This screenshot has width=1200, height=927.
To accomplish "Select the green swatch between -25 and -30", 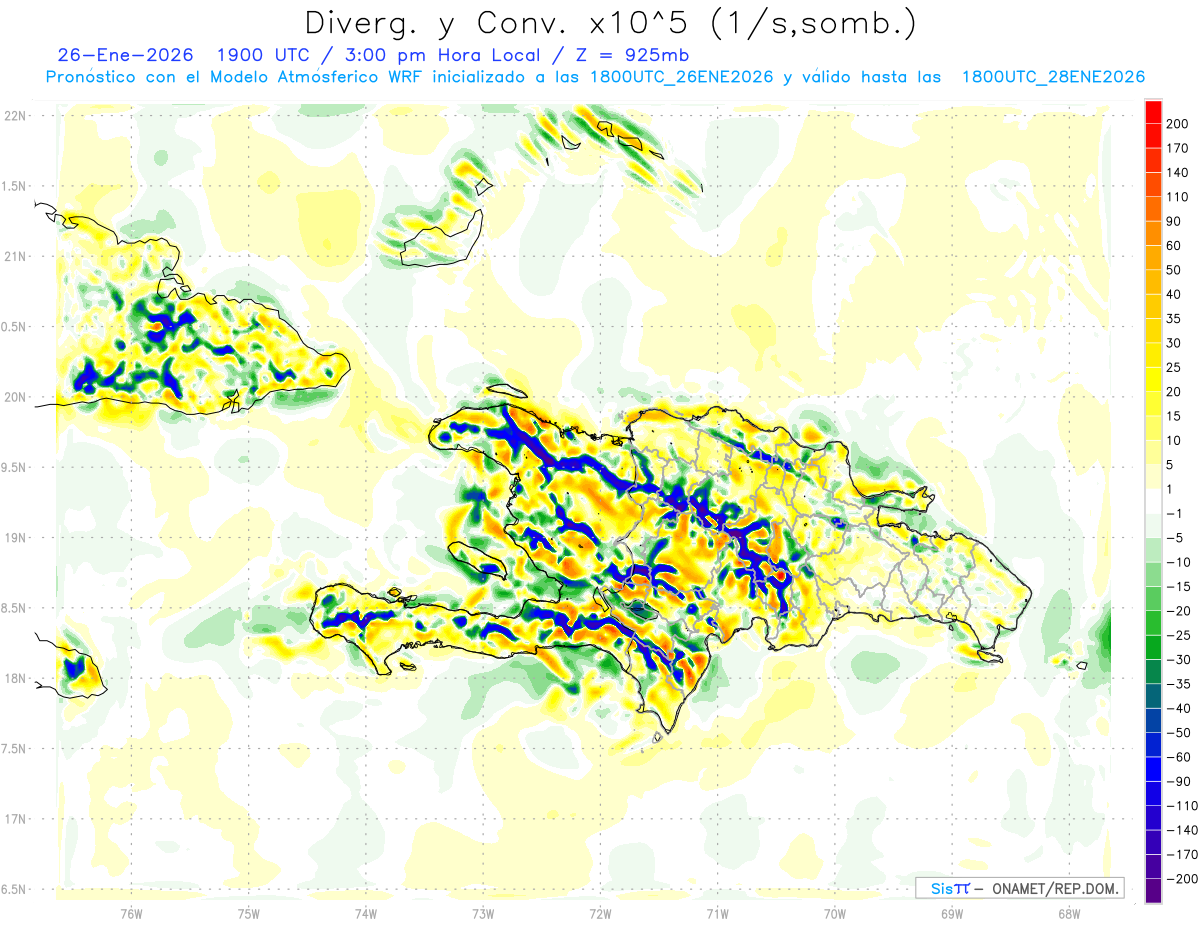I will pyautogui.click(x=1153, y=648).
